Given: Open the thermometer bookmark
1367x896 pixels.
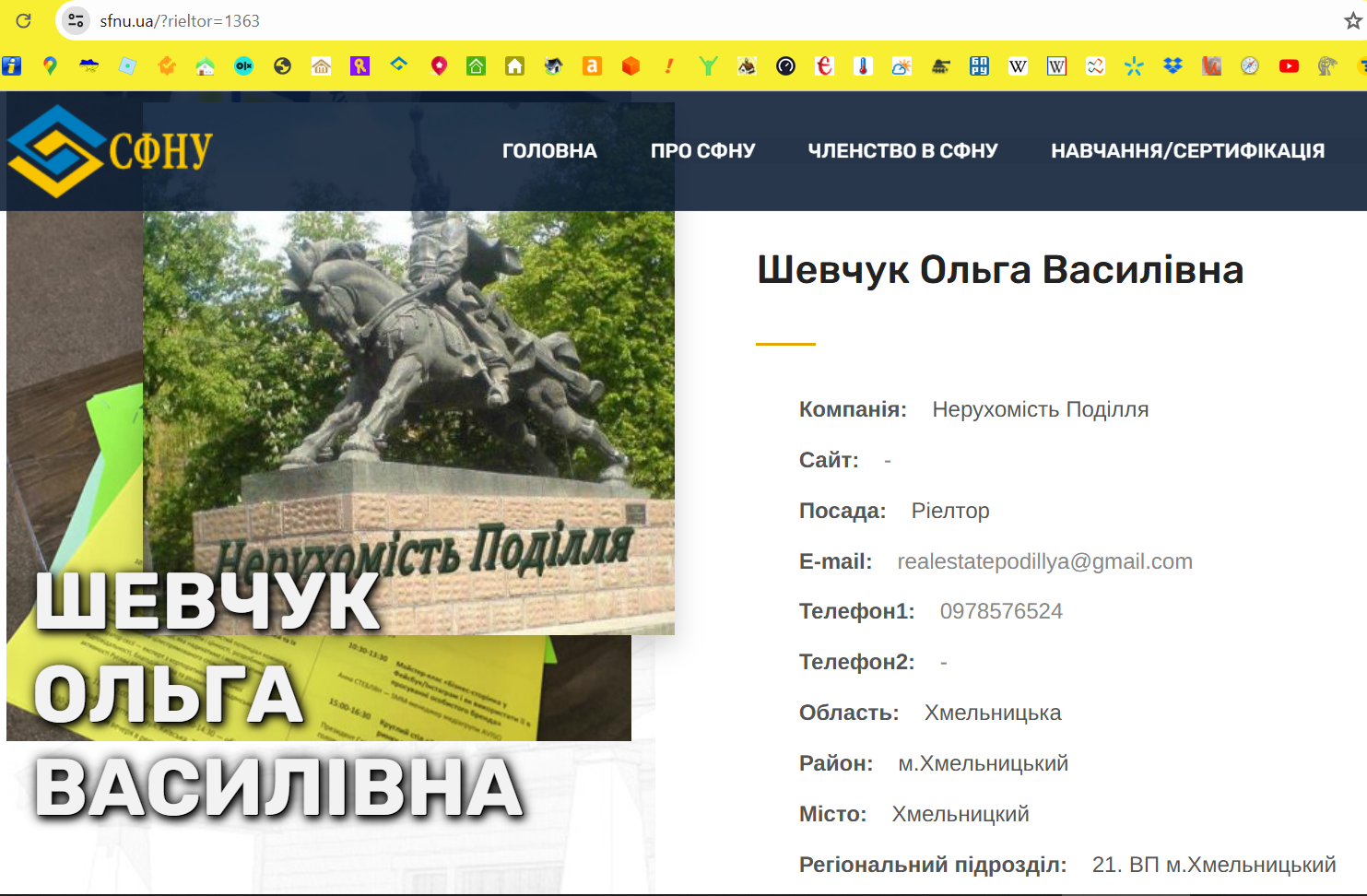Looking at the screenshot, I should coord(864,65).
